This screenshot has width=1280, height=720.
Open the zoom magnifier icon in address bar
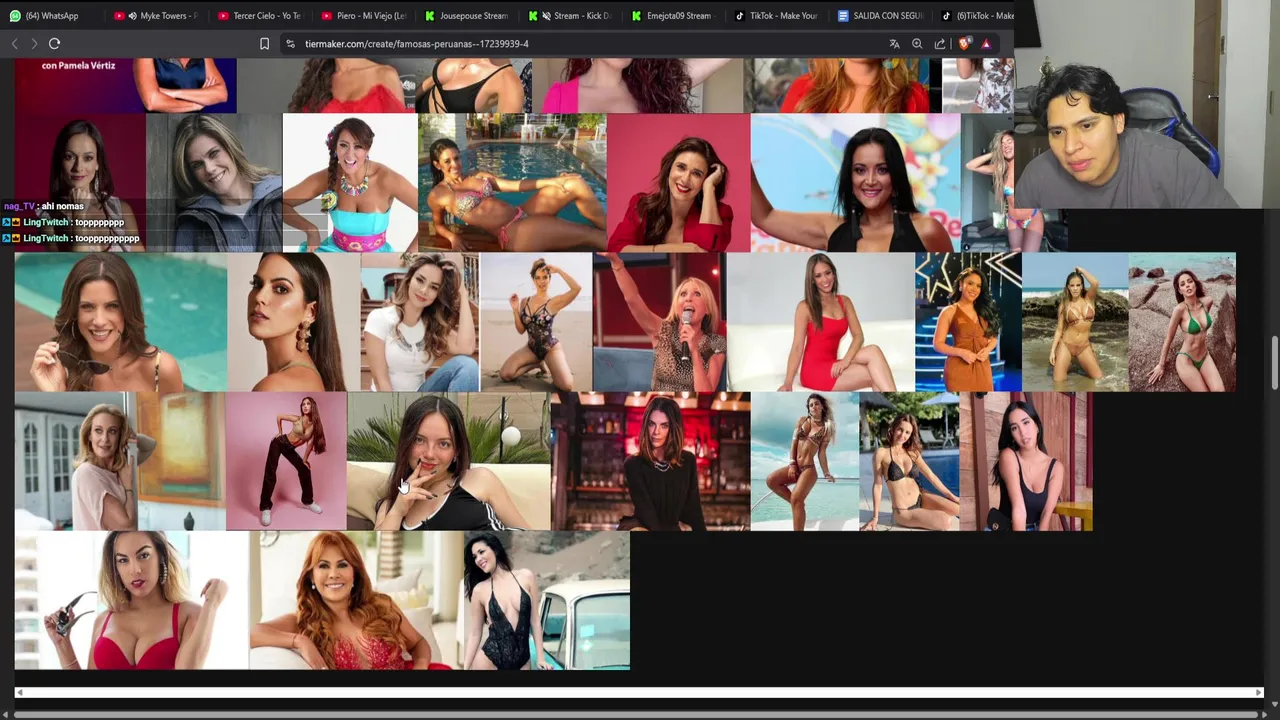pyautogui.click(x=917, y=44)
